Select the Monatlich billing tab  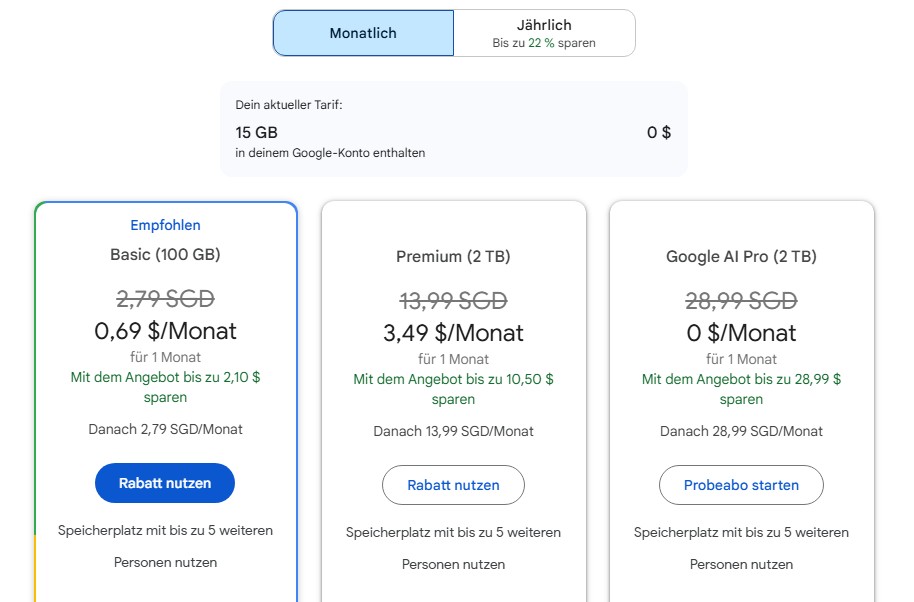(363, 33)
